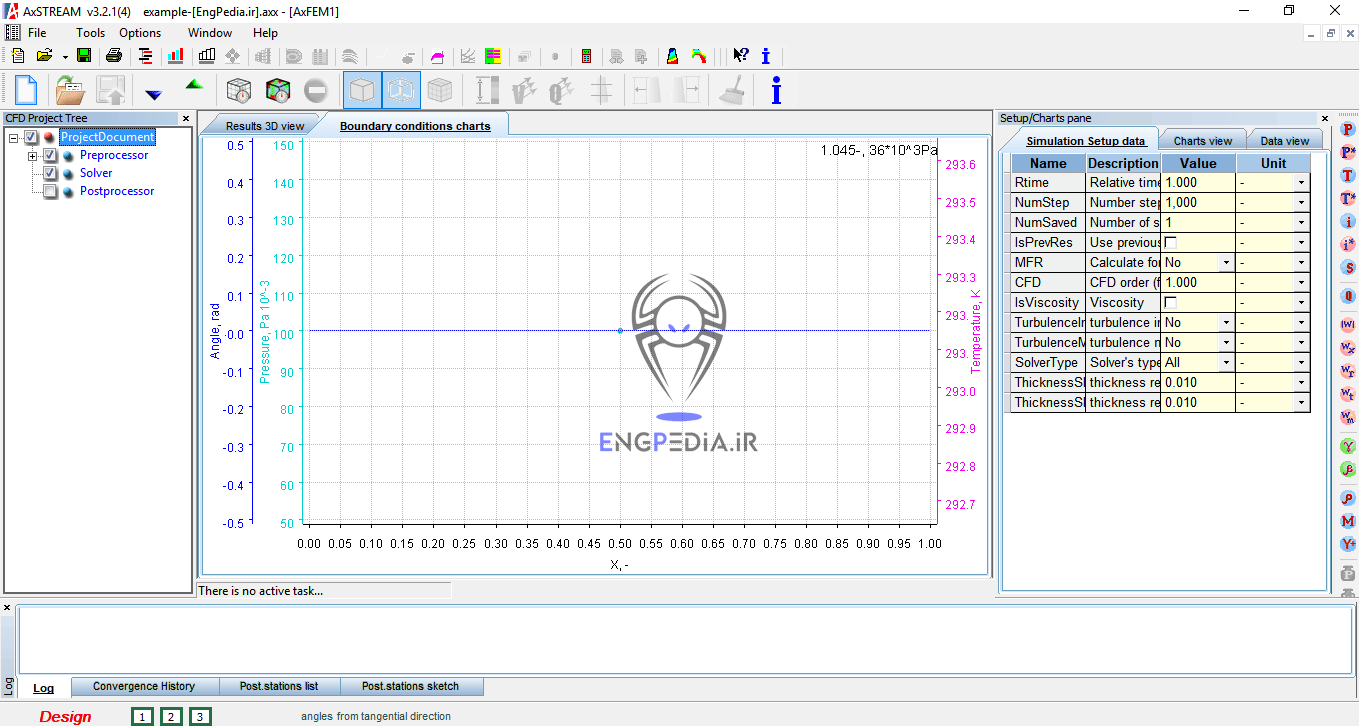This screenshot has width=1359, height=726.
Task: Click the M chart icon in sidebar
Action: coord(1348,521)
